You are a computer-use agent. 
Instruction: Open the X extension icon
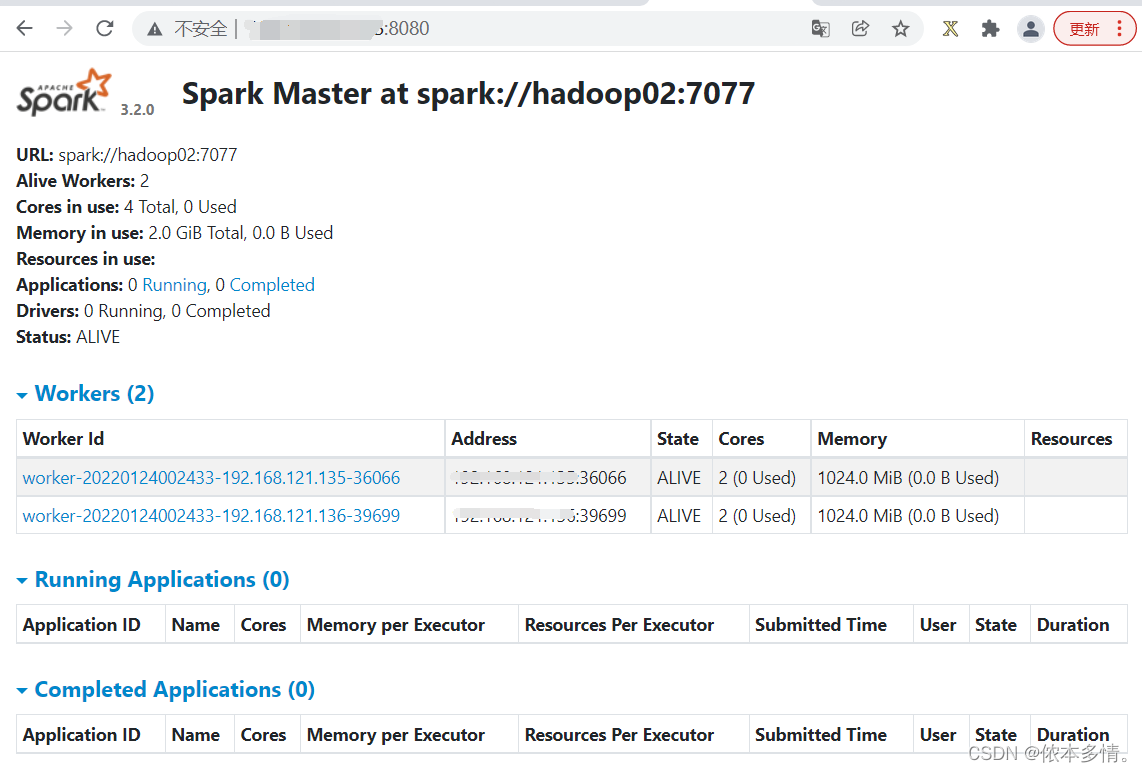tap(950, 28)
